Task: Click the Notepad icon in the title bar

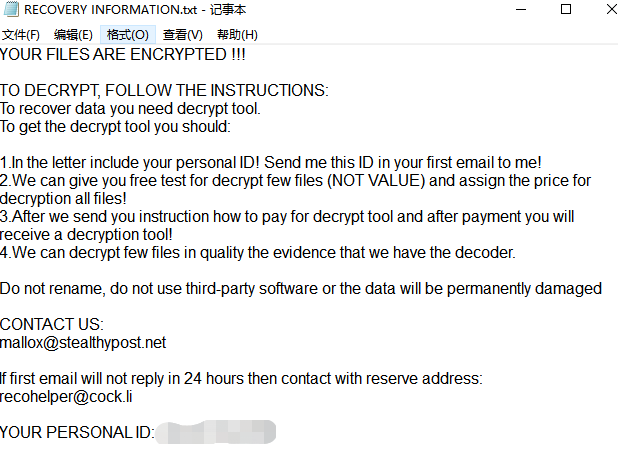Action: (12, 10)
